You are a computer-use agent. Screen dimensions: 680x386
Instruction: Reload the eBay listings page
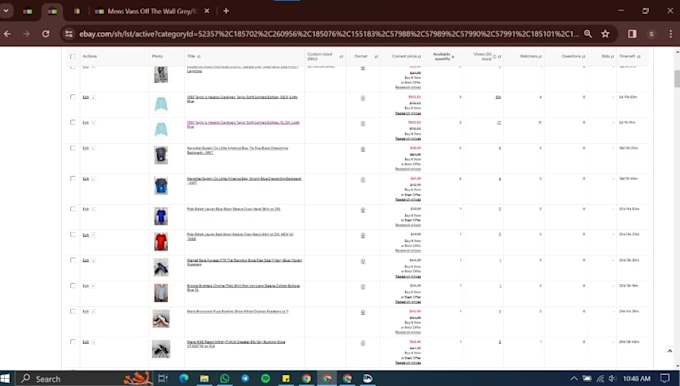(x=46, y=34)
